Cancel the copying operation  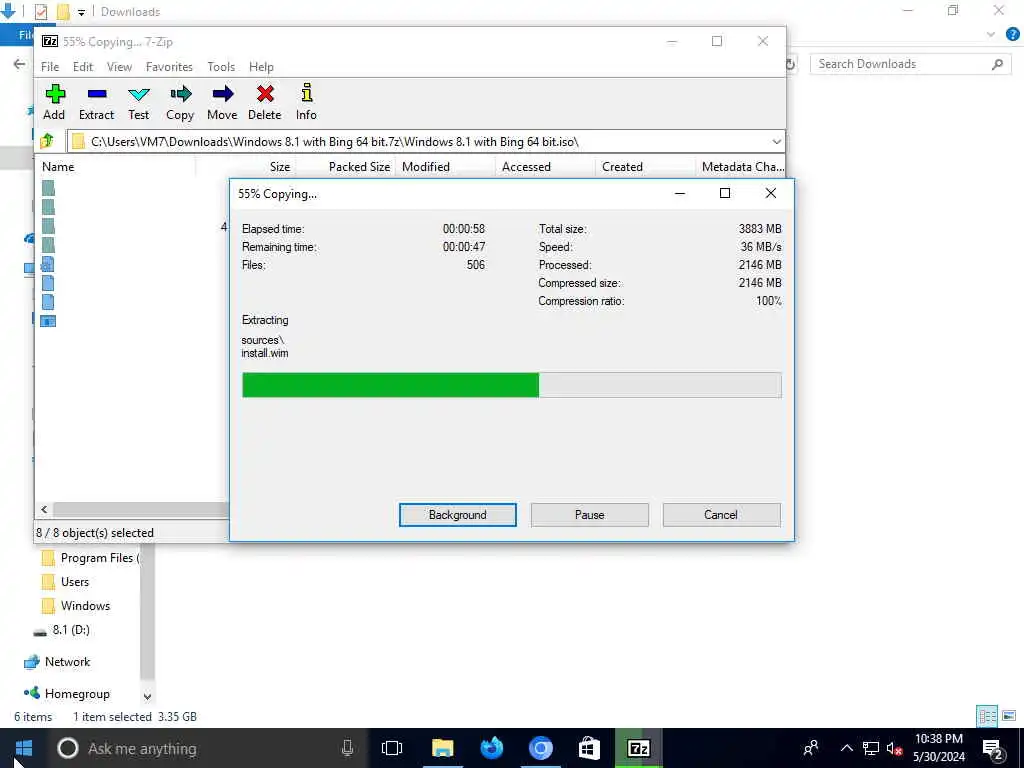[721, 515]
